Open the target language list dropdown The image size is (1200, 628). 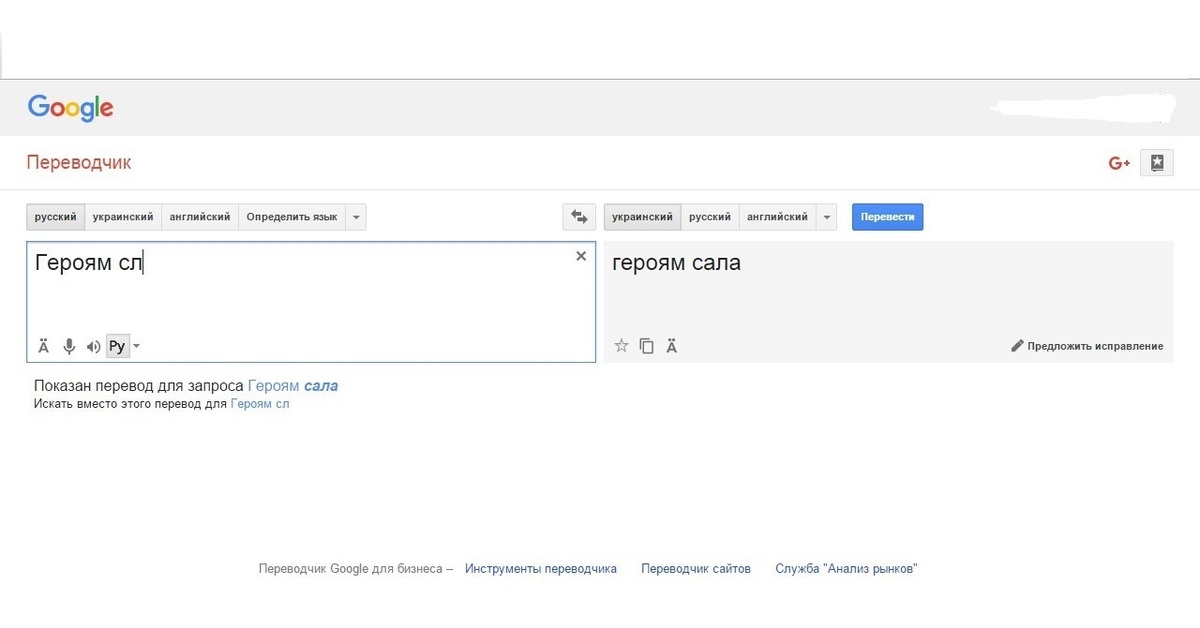[x=826, y=217]
